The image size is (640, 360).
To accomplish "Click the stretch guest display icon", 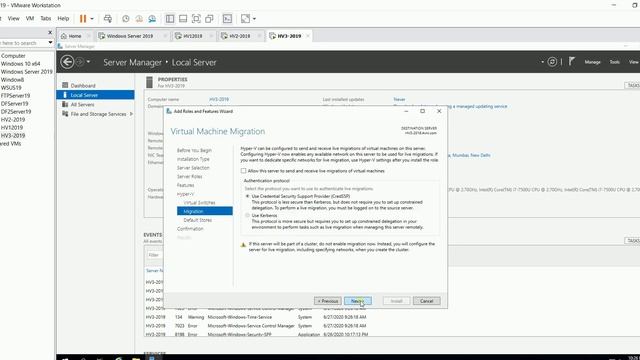I will pyautogui.click(x=245, y=19).
